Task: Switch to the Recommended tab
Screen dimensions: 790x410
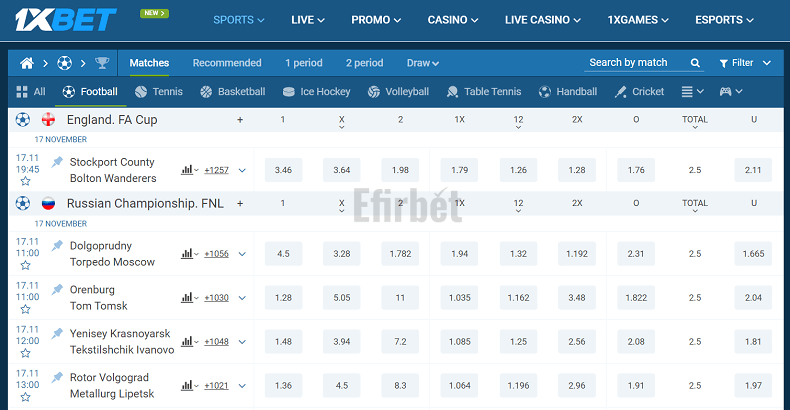Action: click(x=227, y=63)
